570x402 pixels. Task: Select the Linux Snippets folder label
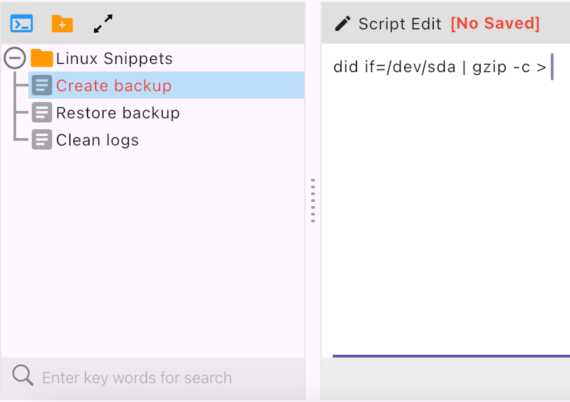click(114, 59)
